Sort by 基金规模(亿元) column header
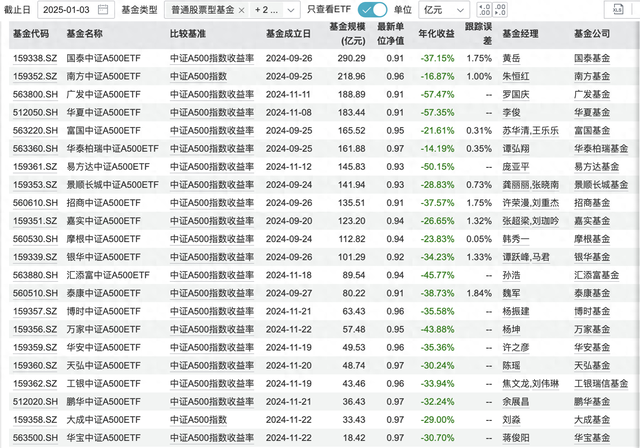This screenshot has width=640, height=448. coord(348,34)
